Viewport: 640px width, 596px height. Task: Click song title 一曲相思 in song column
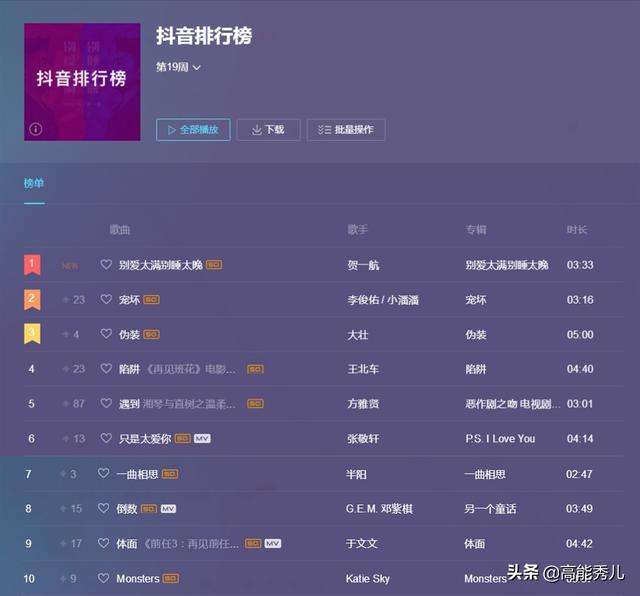tap(138, 474)
